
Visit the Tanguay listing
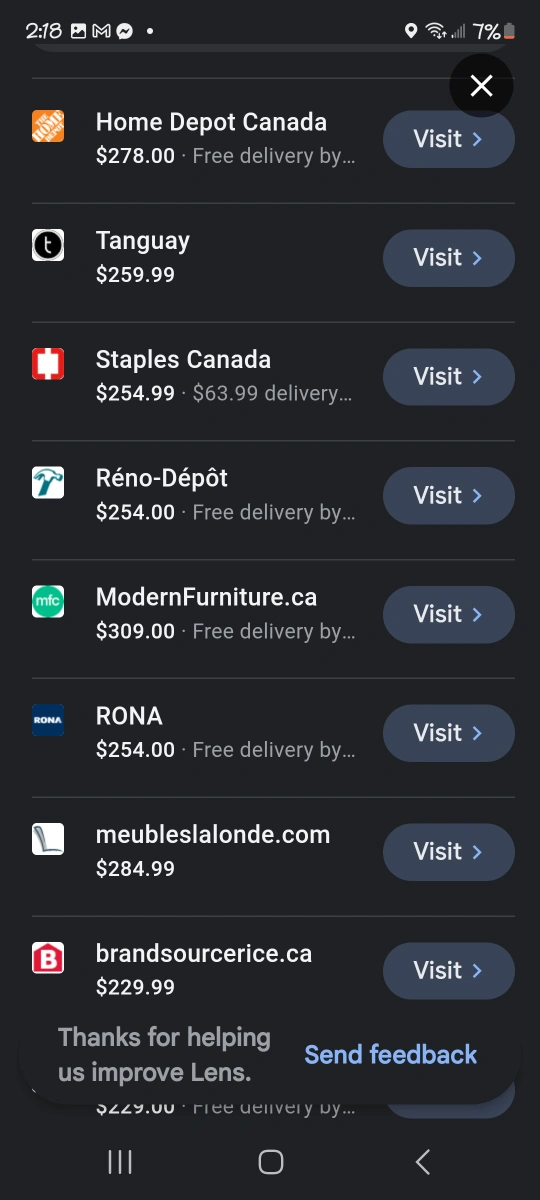(x=449, y=258)
